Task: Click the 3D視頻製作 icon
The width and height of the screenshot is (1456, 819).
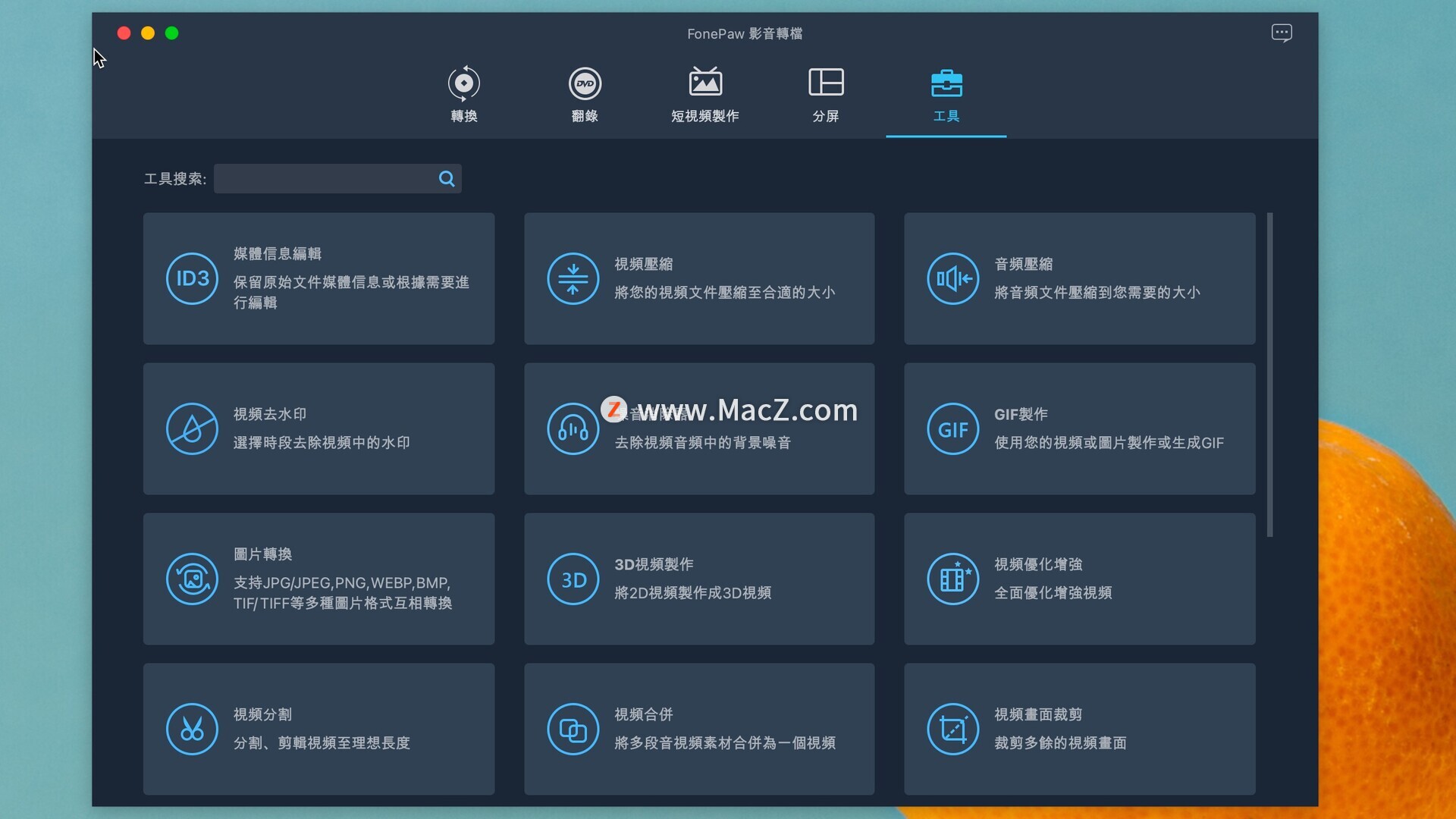Action: coord(573,579)
